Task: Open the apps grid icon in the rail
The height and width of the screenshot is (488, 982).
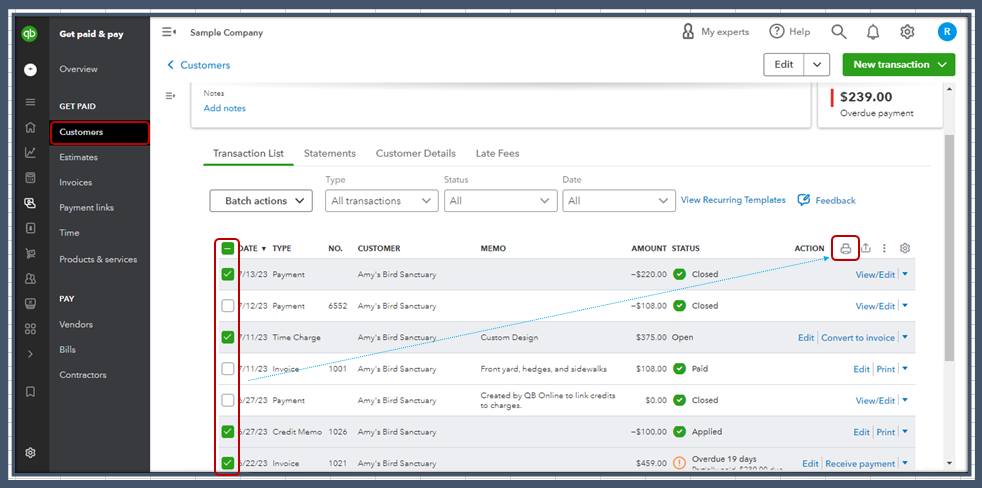Action: click(30, 329)
